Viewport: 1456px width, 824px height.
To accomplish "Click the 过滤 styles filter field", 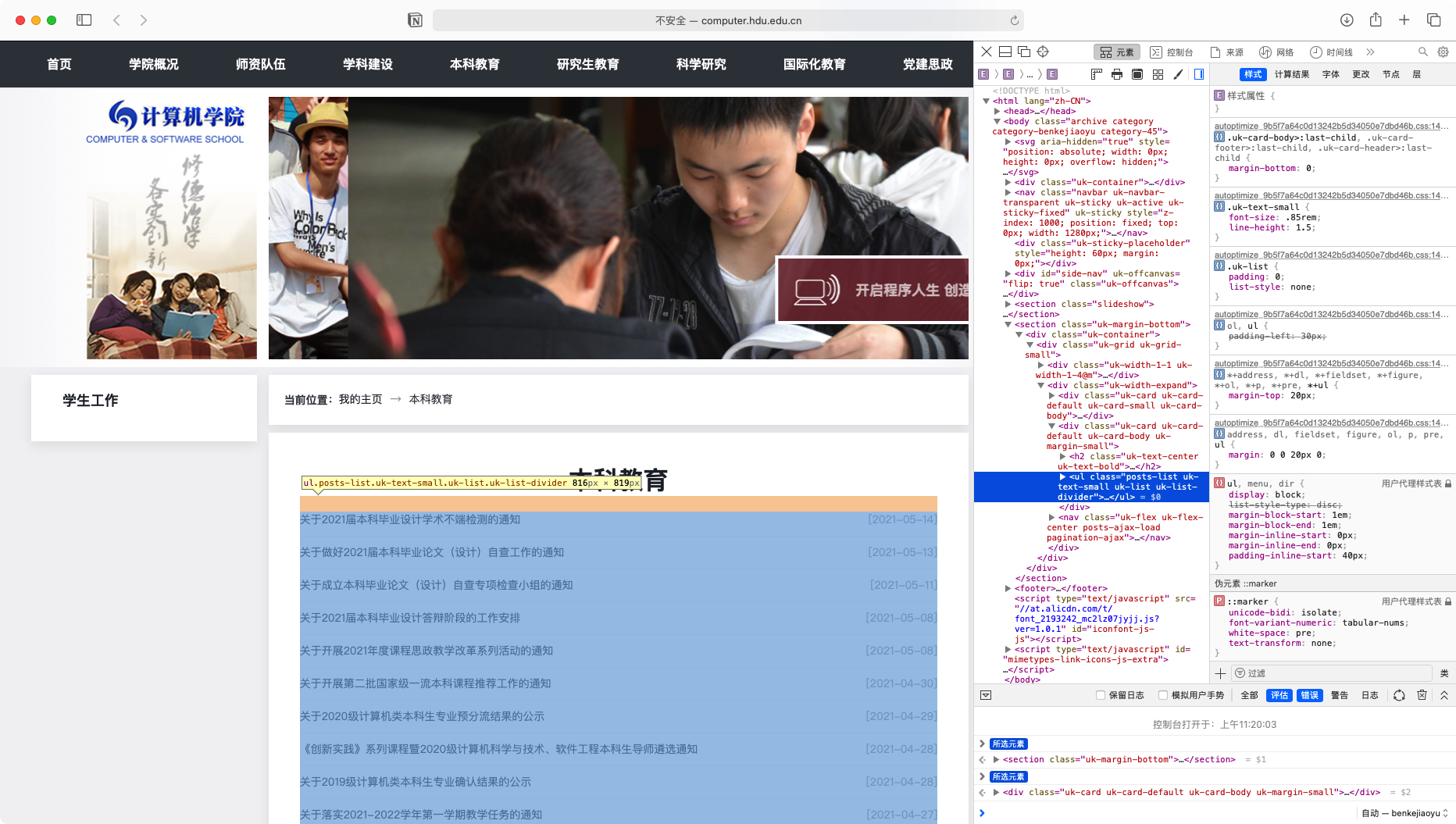I will click(x=1331, y=673).
